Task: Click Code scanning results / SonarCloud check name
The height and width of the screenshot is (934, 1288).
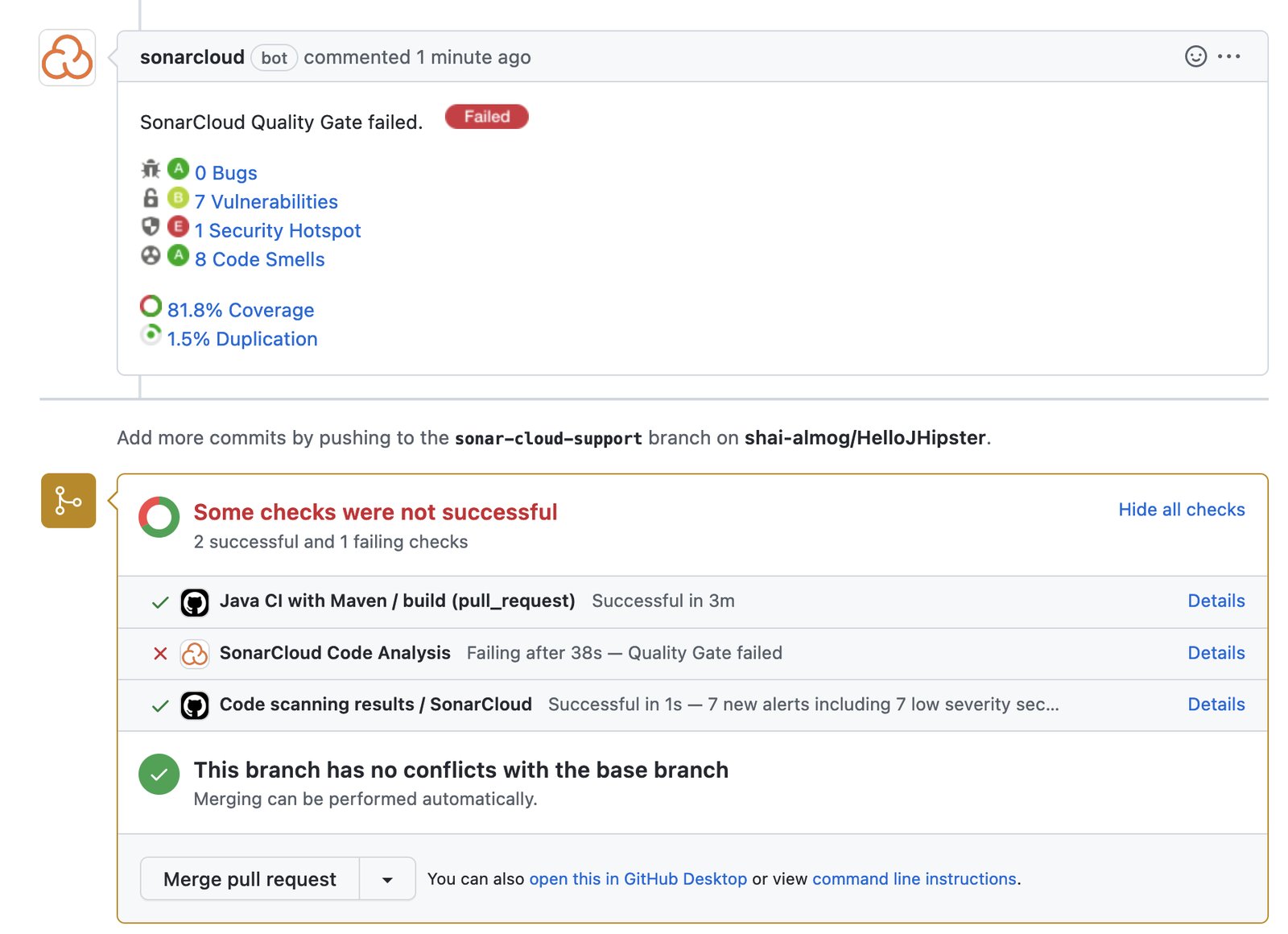Action: 376,705
